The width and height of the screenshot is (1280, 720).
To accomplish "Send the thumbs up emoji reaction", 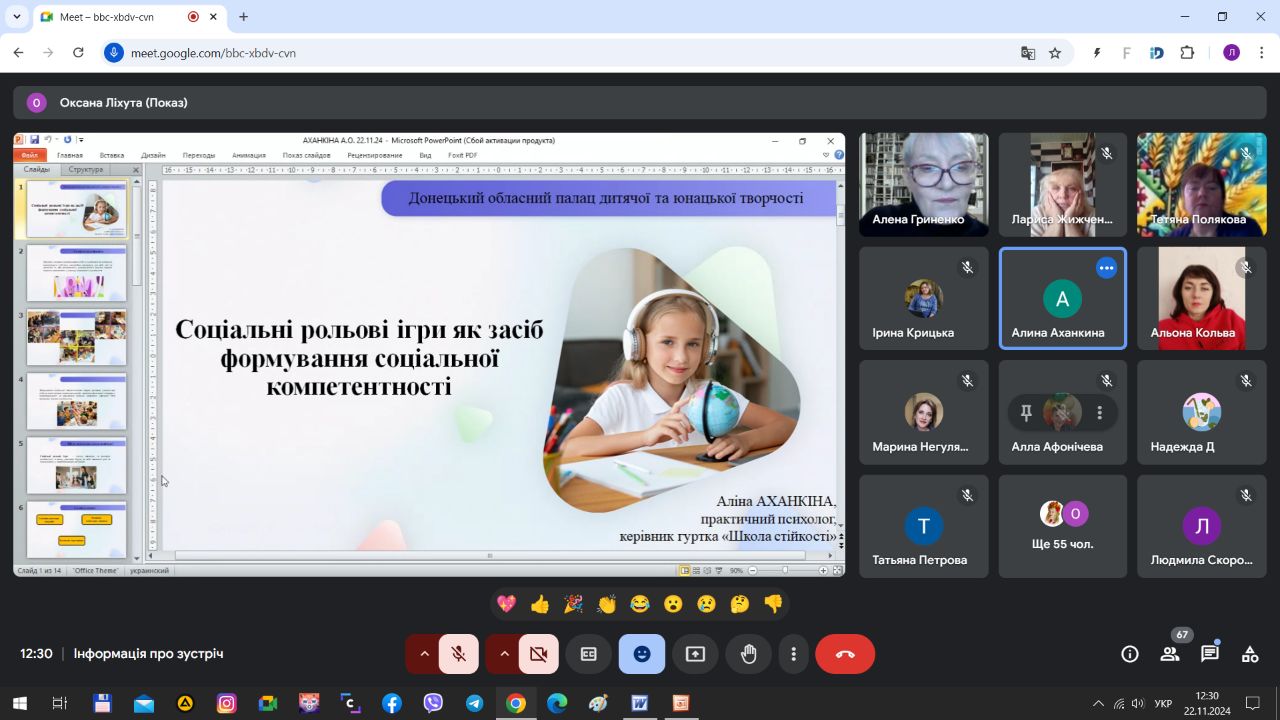I will coord(540,604).
